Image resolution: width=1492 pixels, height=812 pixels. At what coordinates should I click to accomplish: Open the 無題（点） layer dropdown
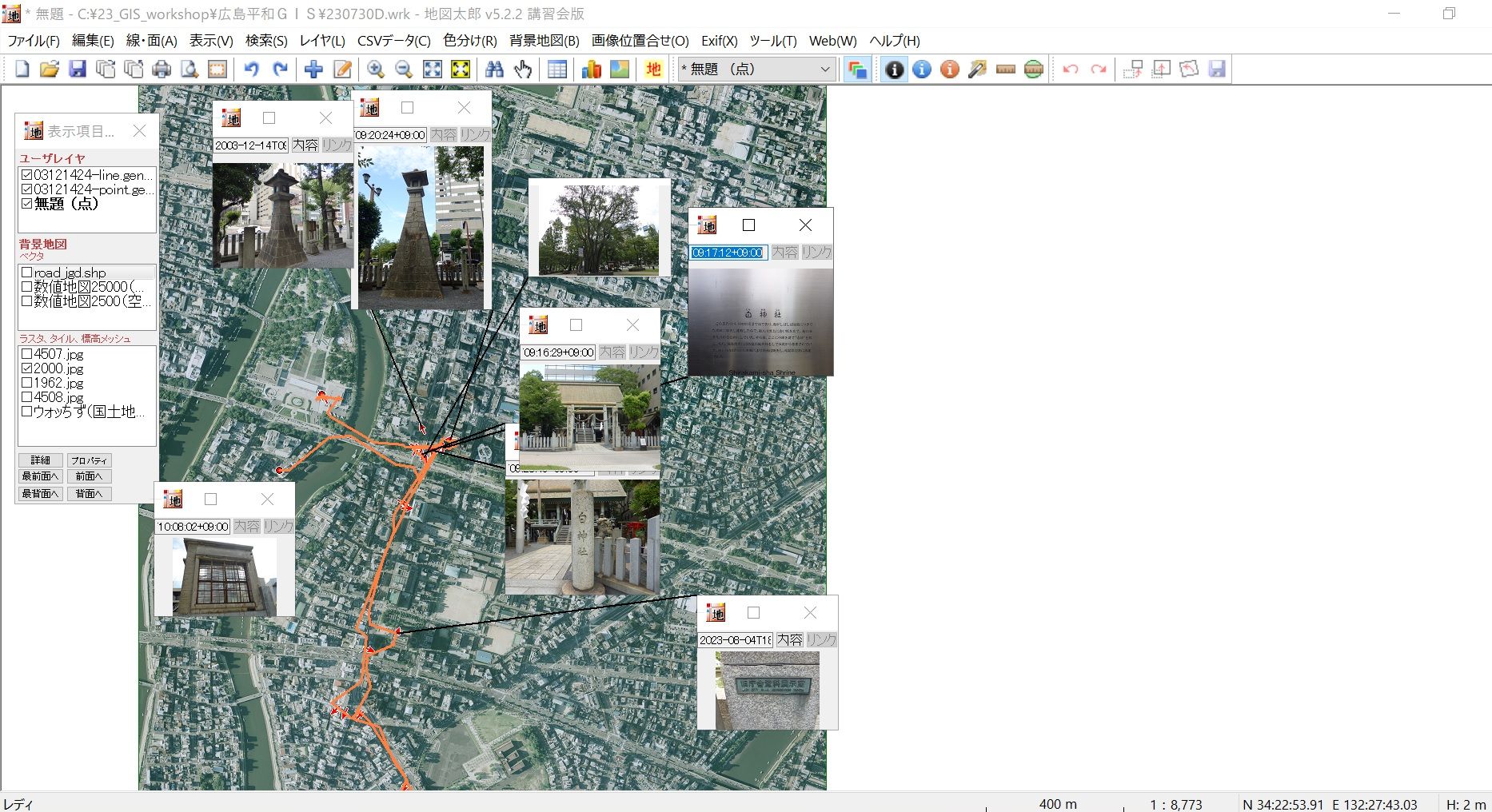click(x=825, y=70)
